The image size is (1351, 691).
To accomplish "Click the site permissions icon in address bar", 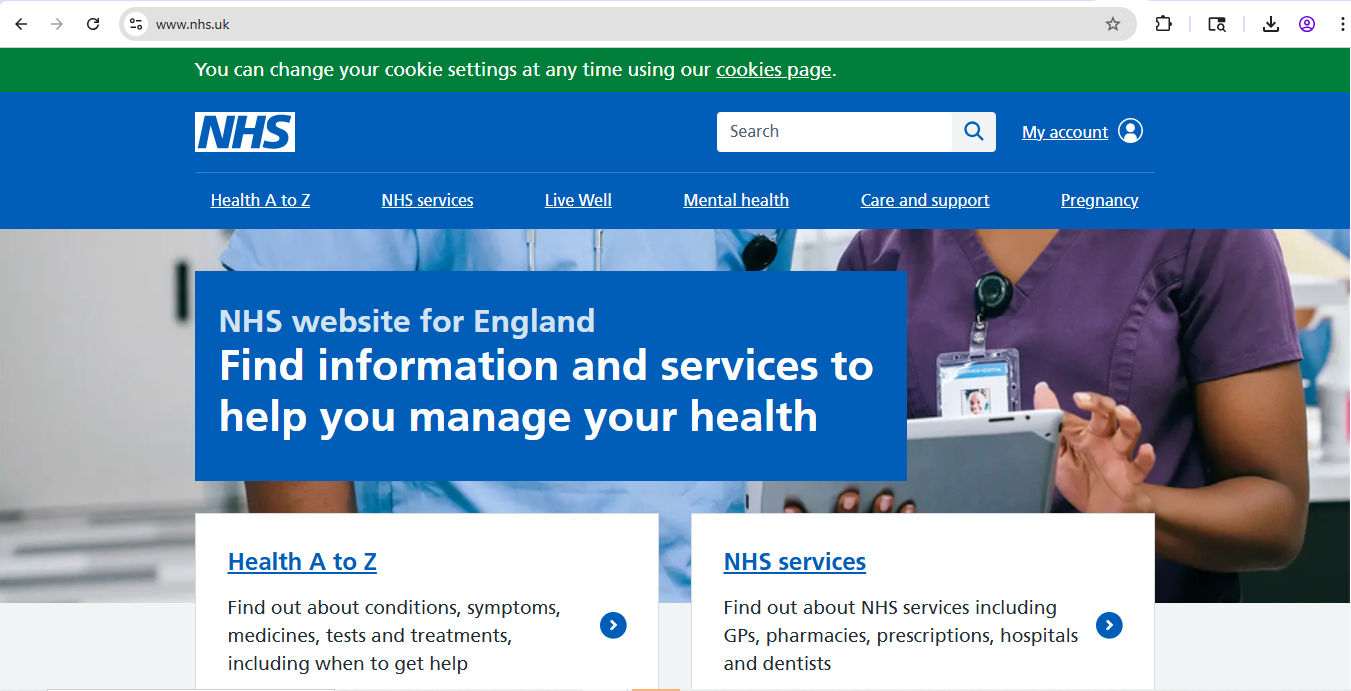I will coord(134,23).
